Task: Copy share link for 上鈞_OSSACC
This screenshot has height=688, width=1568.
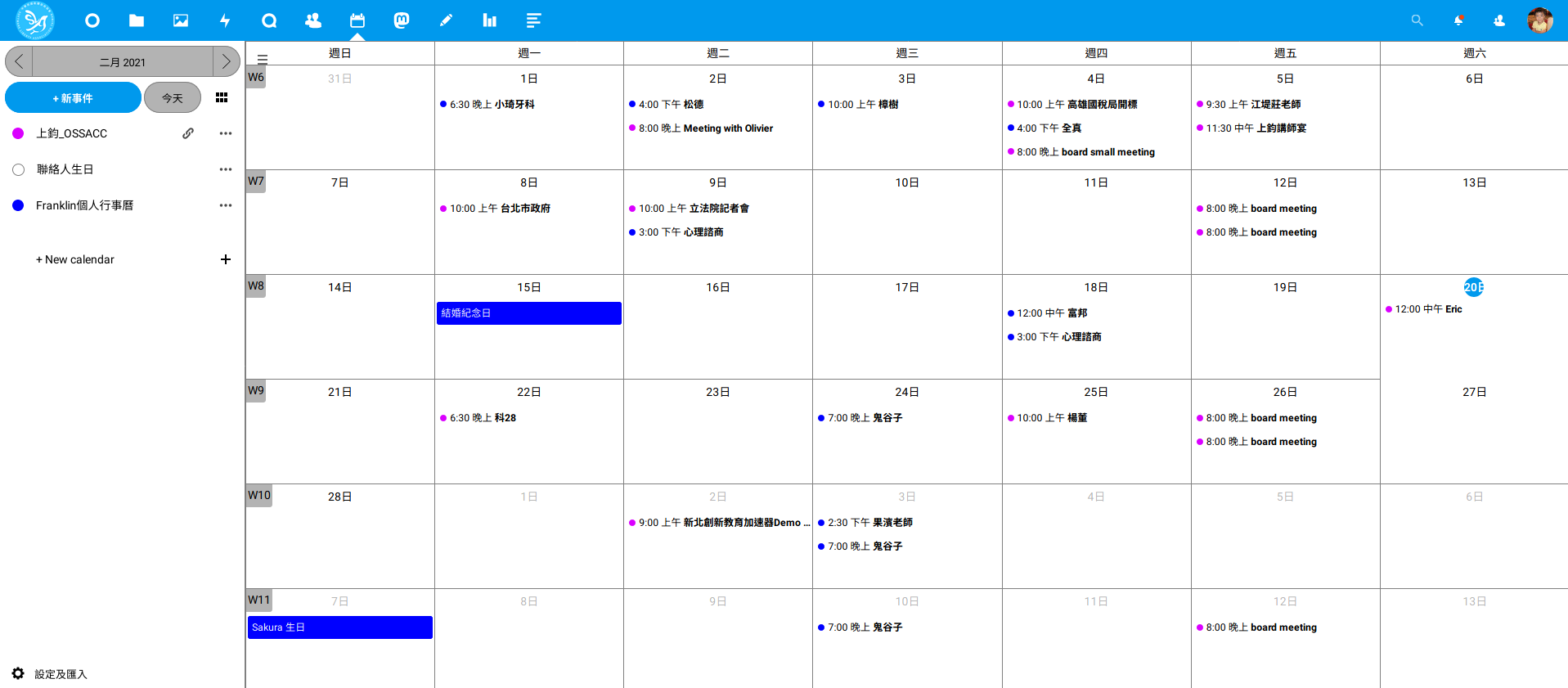Action: [188, 133]
